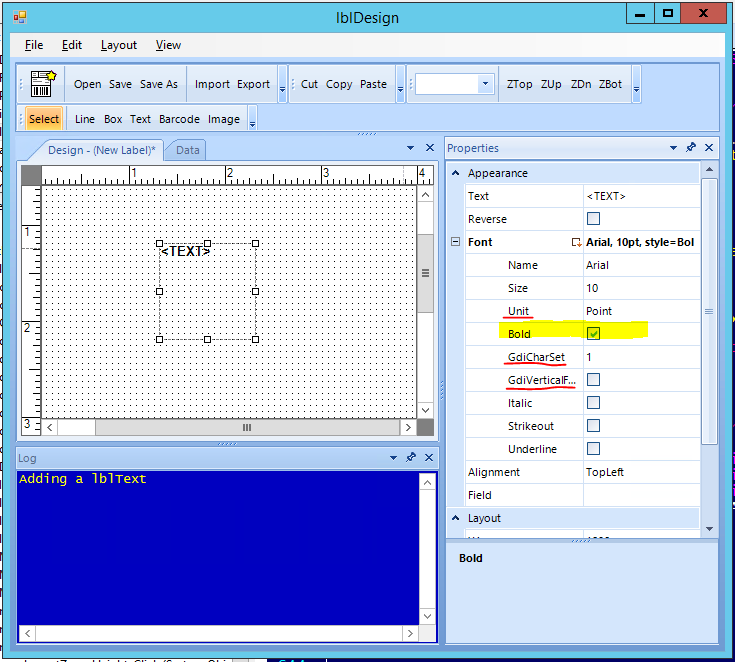
Task: Open Log panel options dropdown arrow
Action: tap(393, 458)
